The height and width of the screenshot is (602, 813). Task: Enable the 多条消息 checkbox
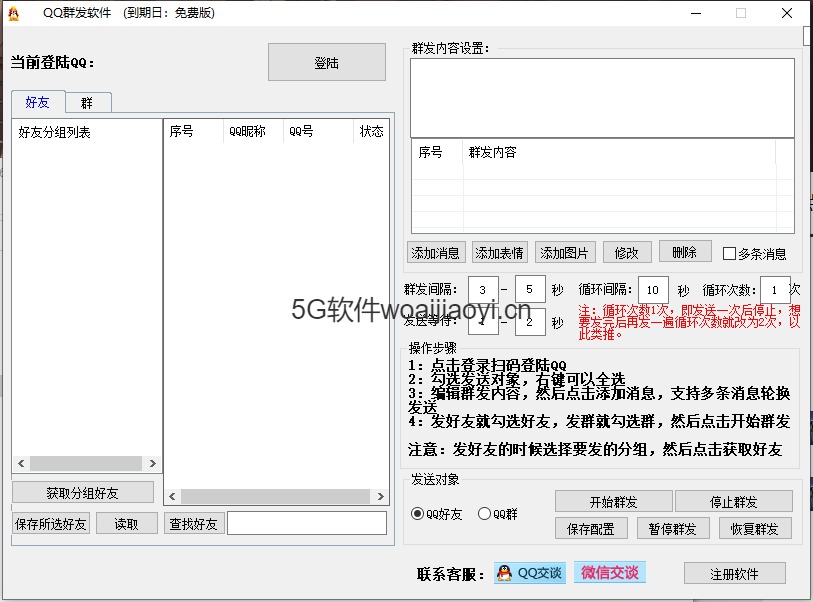point(729,254)
